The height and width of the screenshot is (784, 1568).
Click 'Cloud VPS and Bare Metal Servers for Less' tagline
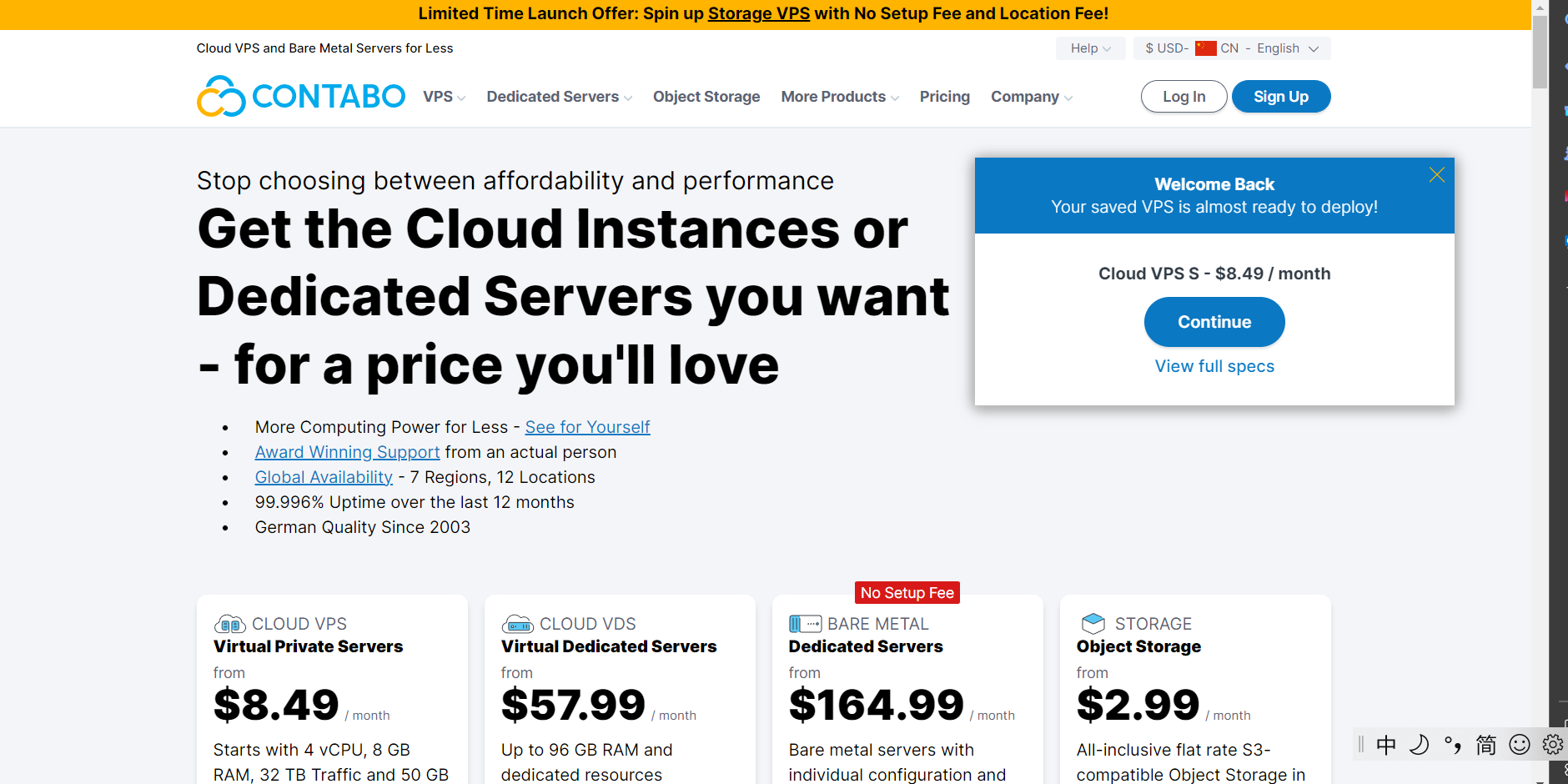point(324,48)
